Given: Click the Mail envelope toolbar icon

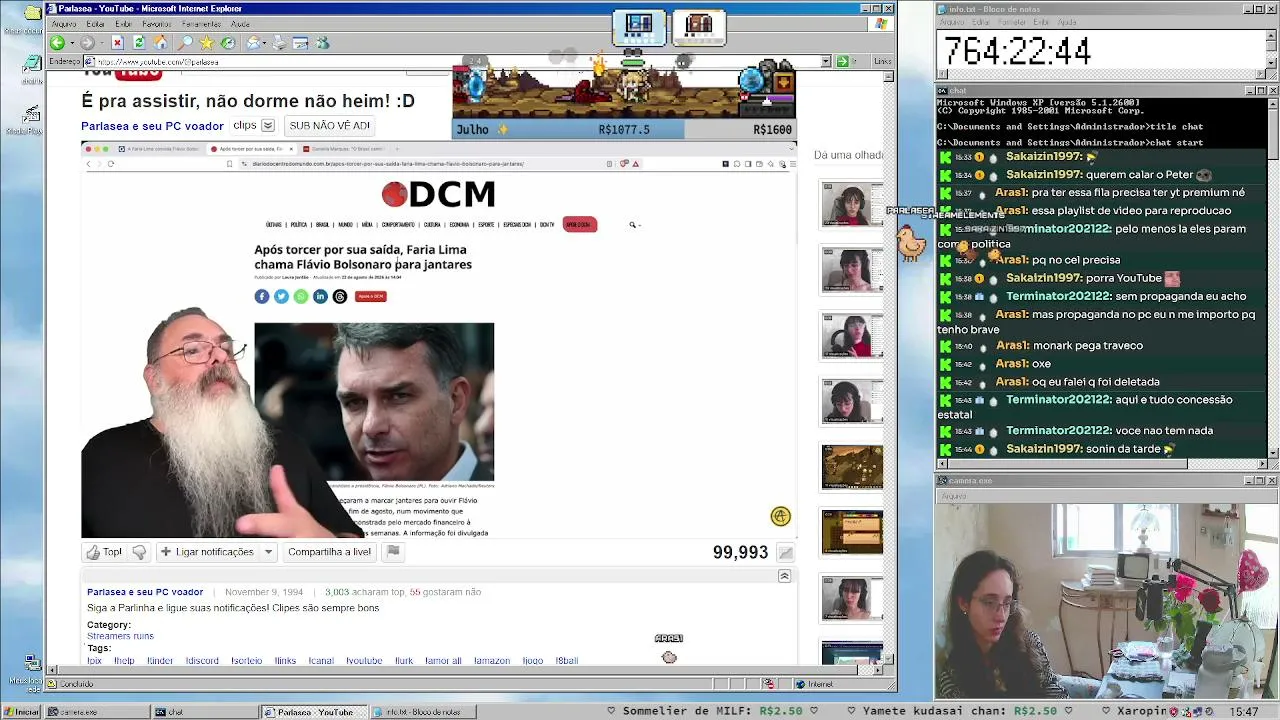Looking at the screenshot, I should click(254, 43).
